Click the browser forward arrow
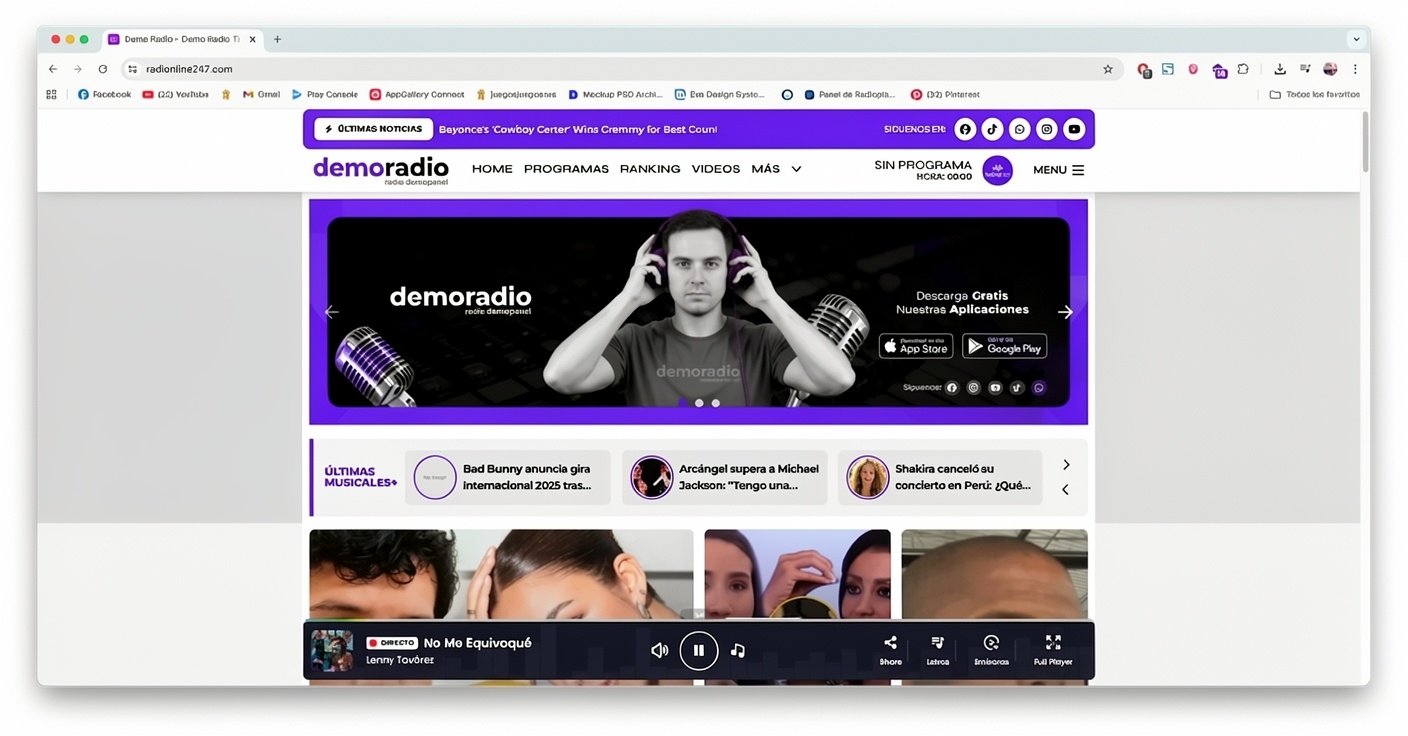Image resolution: width=1408 pixels, height=736 pixels. [78, 69]
